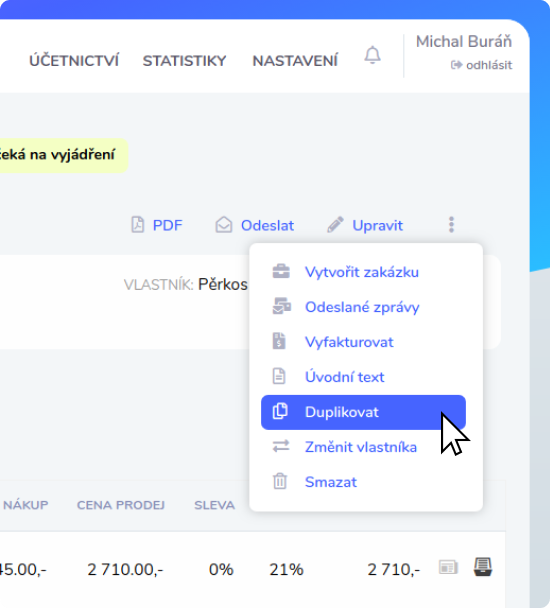Screen dimensions: 550x608
Task: Click the Odeslané zprávy mail icon
Action: pyautogui.click(x=281, y=306)
